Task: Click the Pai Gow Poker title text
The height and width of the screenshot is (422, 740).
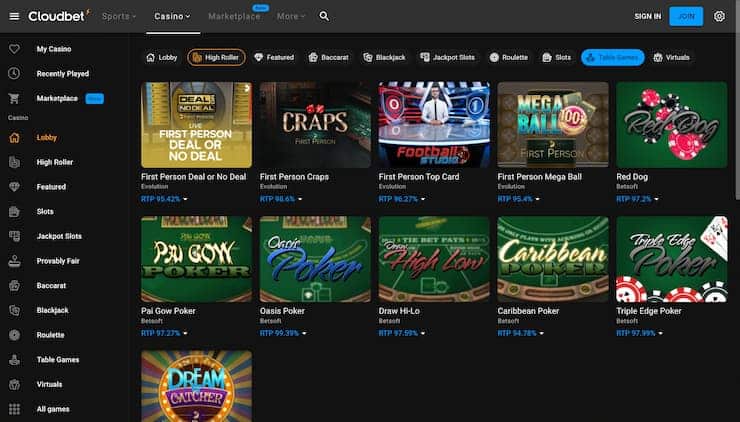Action: coord(168,311)
